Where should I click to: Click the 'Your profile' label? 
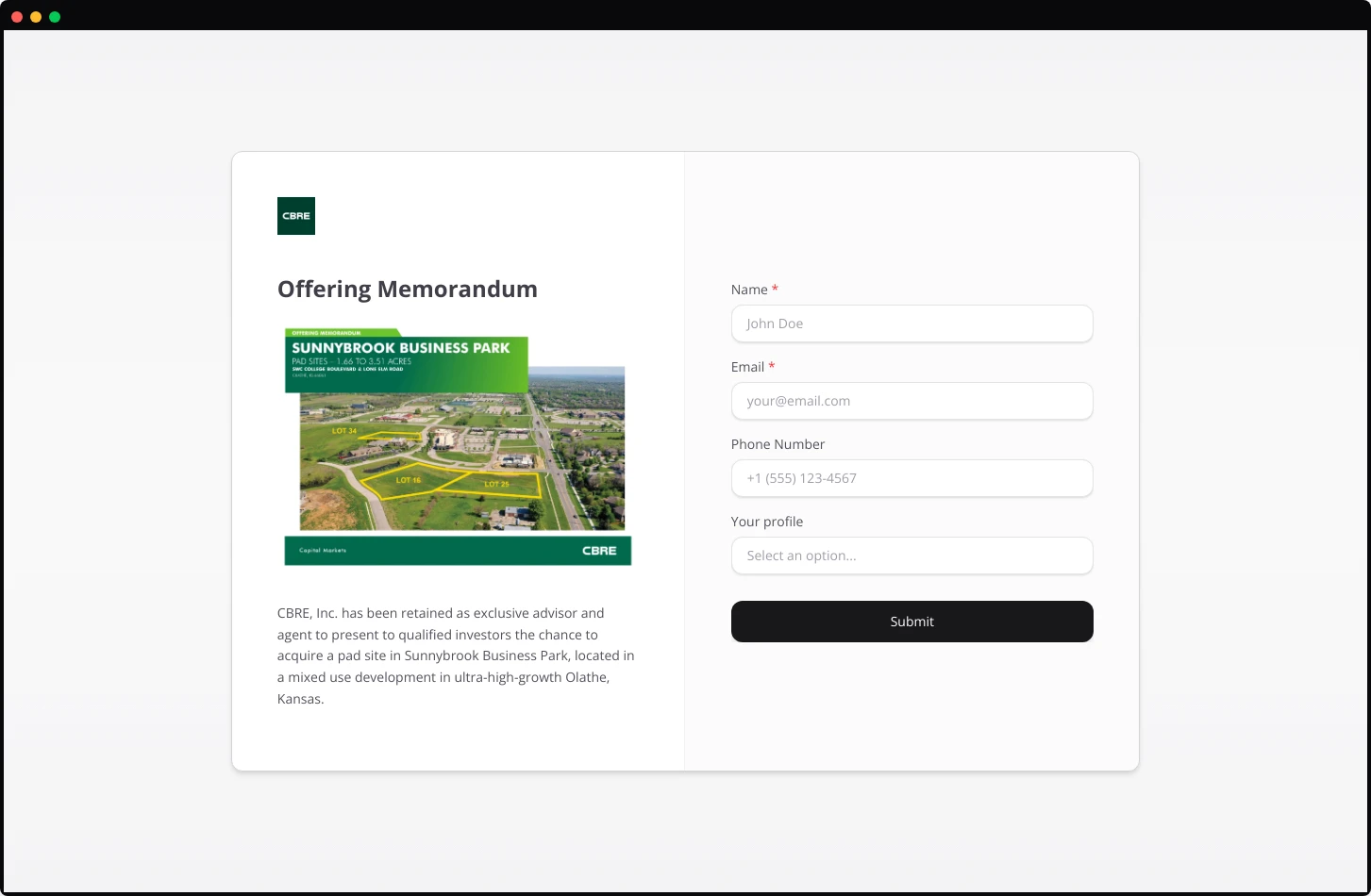point(767,522)
